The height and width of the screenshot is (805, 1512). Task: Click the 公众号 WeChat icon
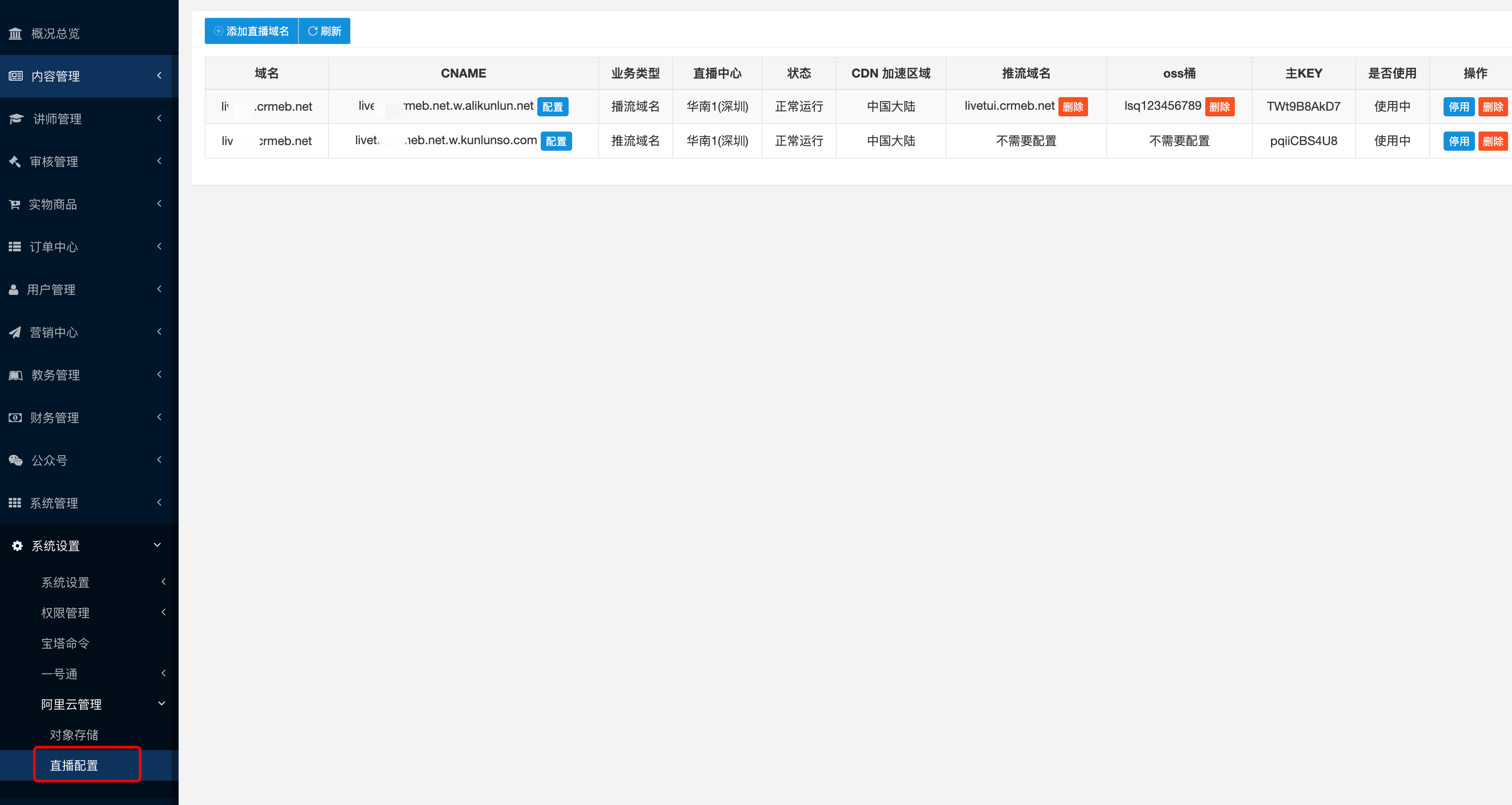point(15,460)
